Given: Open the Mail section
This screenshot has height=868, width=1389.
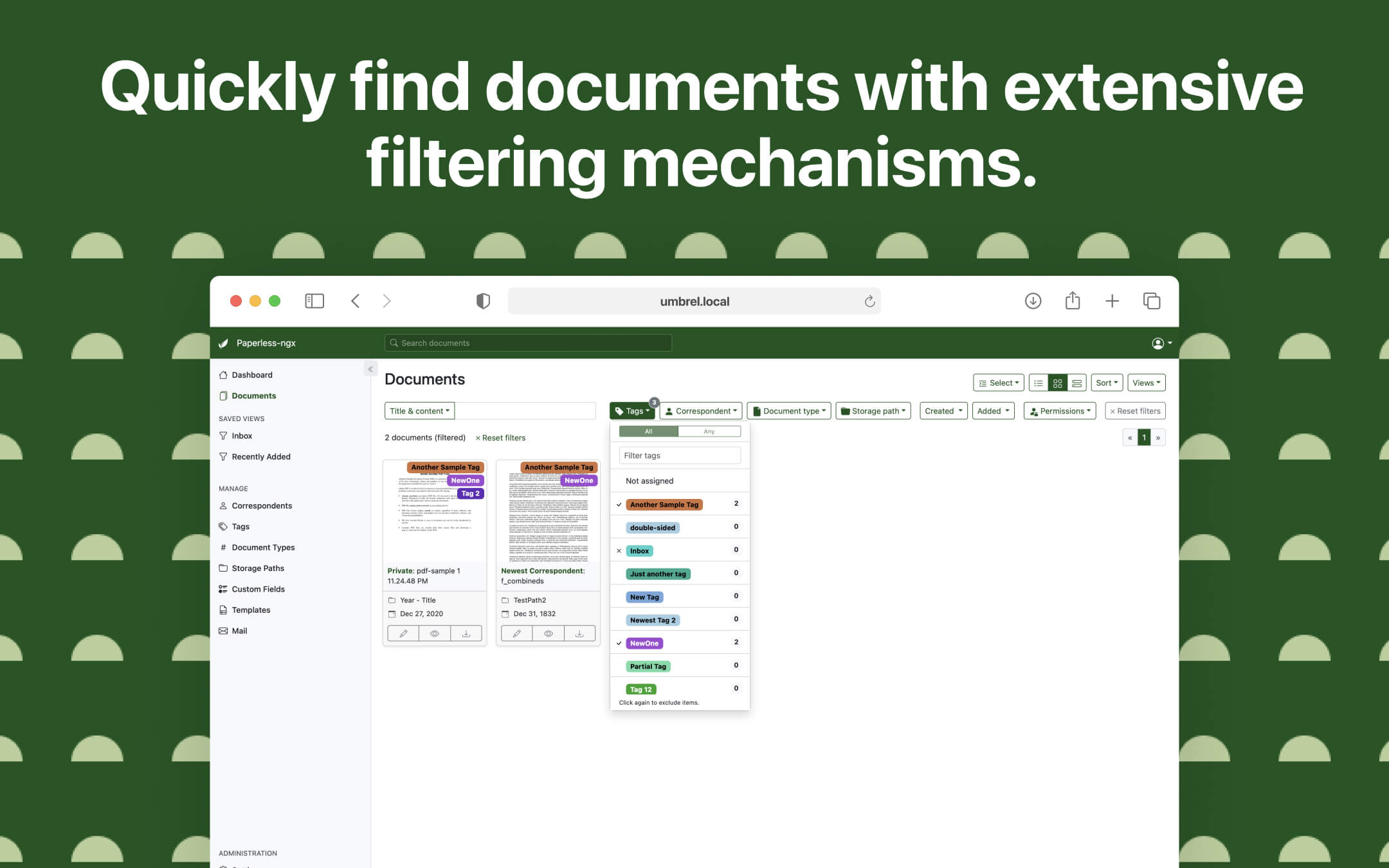Looking at the screenshot, I should click(x=239, y=631).
